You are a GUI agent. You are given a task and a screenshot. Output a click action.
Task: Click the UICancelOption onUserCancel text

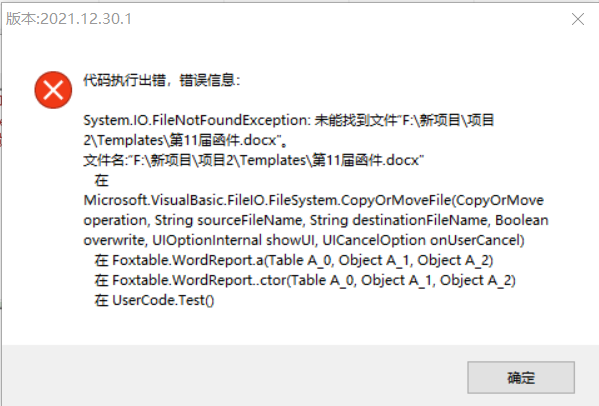423,240
